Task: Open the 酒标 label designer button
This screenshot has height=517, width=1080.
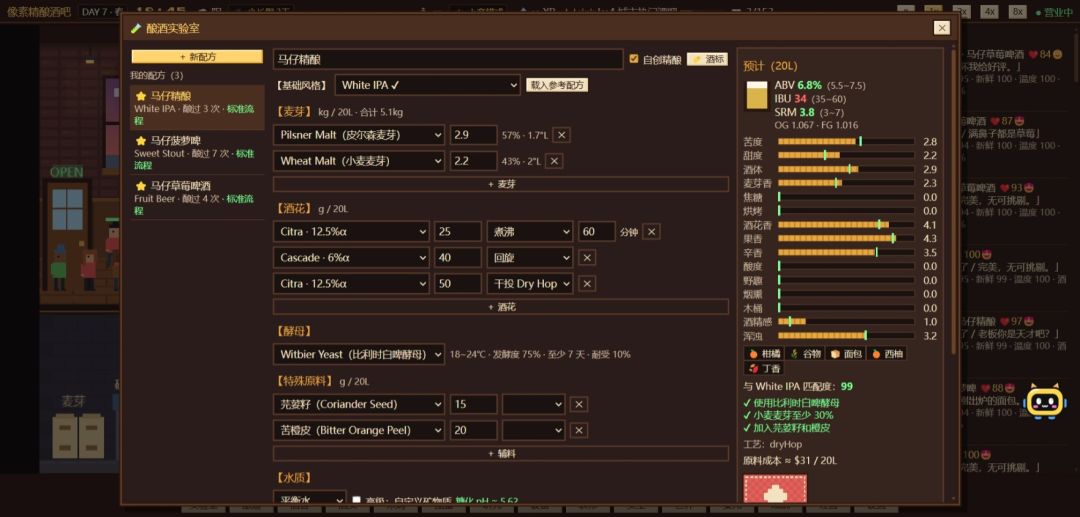Action: [707, 60]
